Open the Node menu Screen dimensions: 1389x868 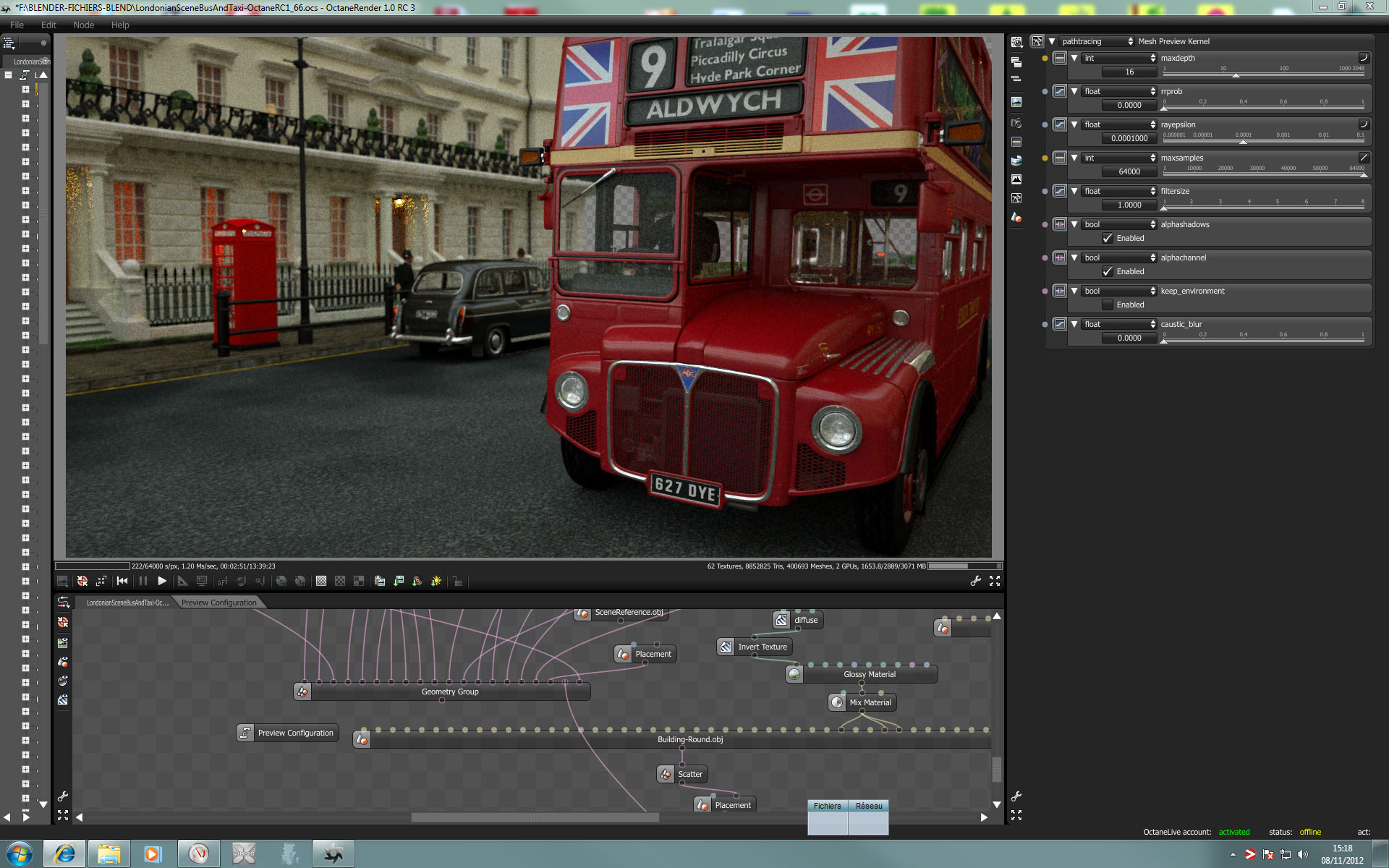[x=84, y=25]
